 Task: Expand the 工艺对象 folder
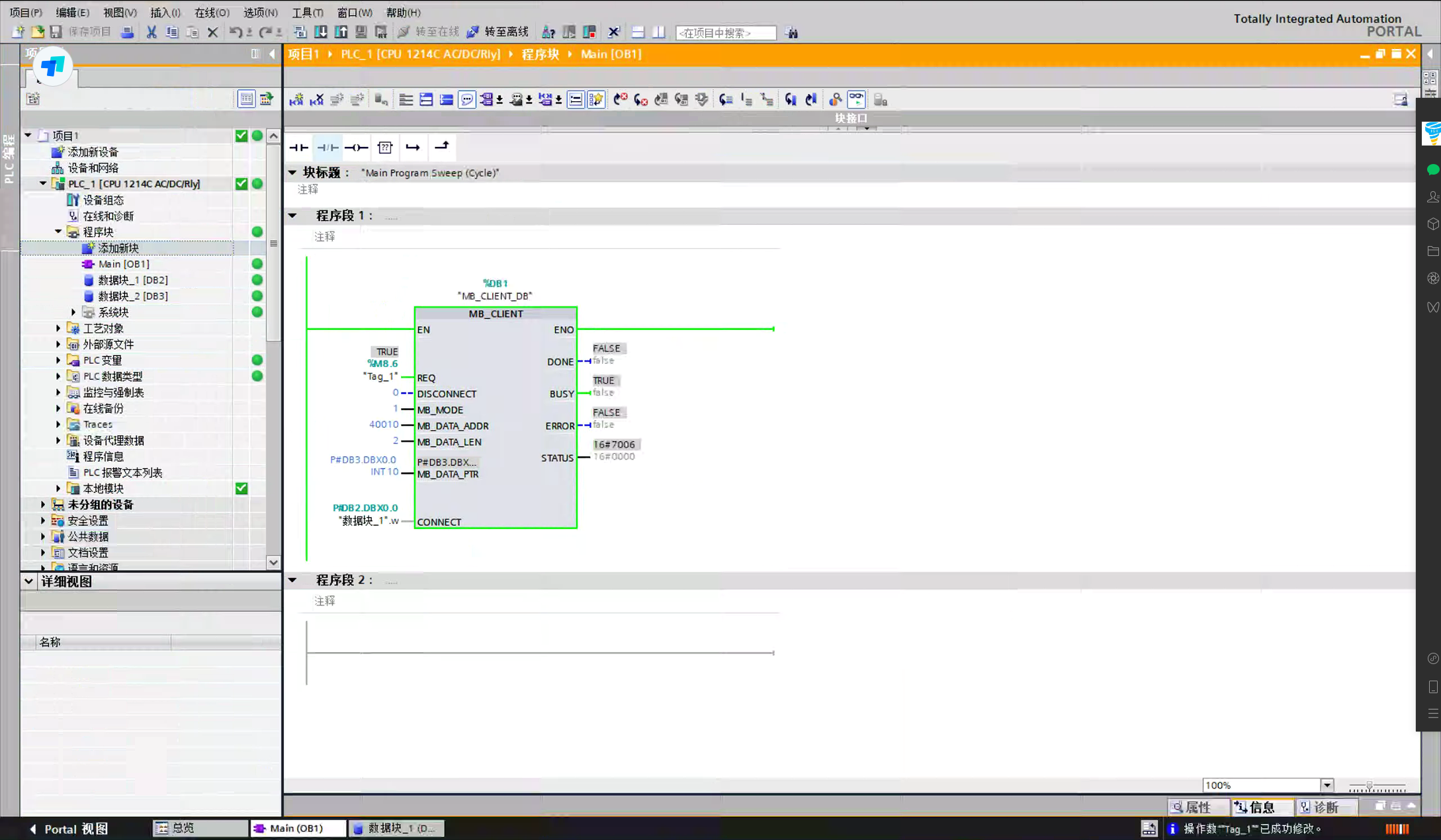58,328
